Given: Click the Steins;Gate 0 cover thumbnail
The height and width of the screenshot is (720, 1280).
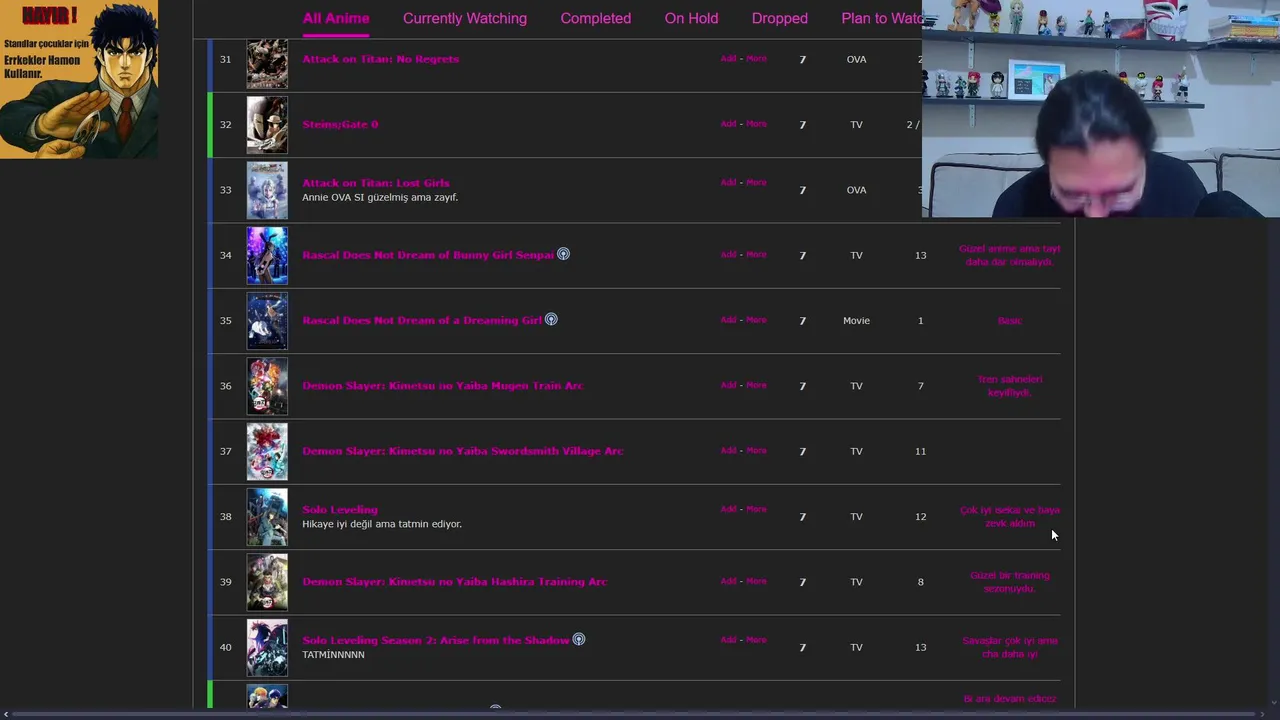Looking at the screenshot, I should (267, 125).
